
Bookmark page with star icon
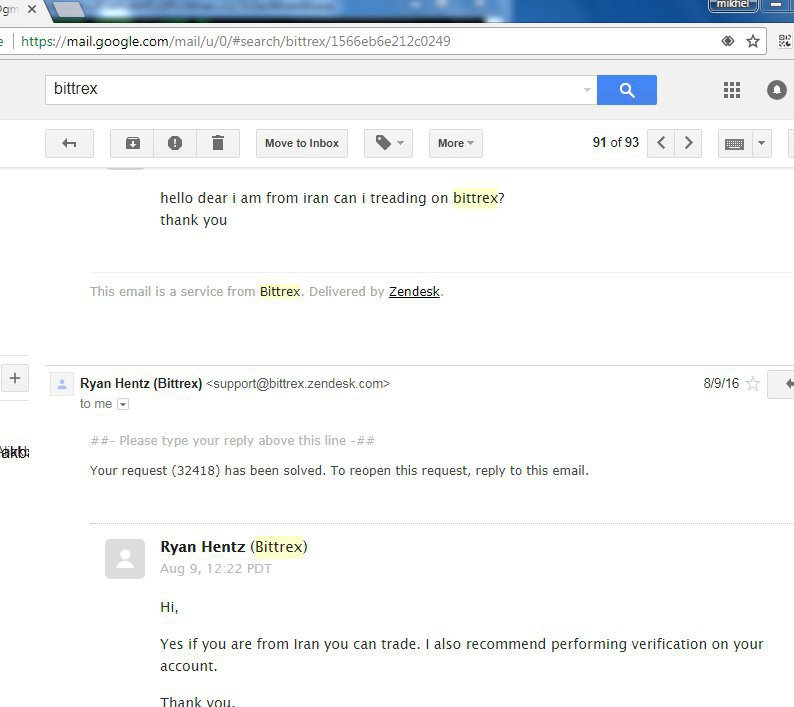[752, 41]
